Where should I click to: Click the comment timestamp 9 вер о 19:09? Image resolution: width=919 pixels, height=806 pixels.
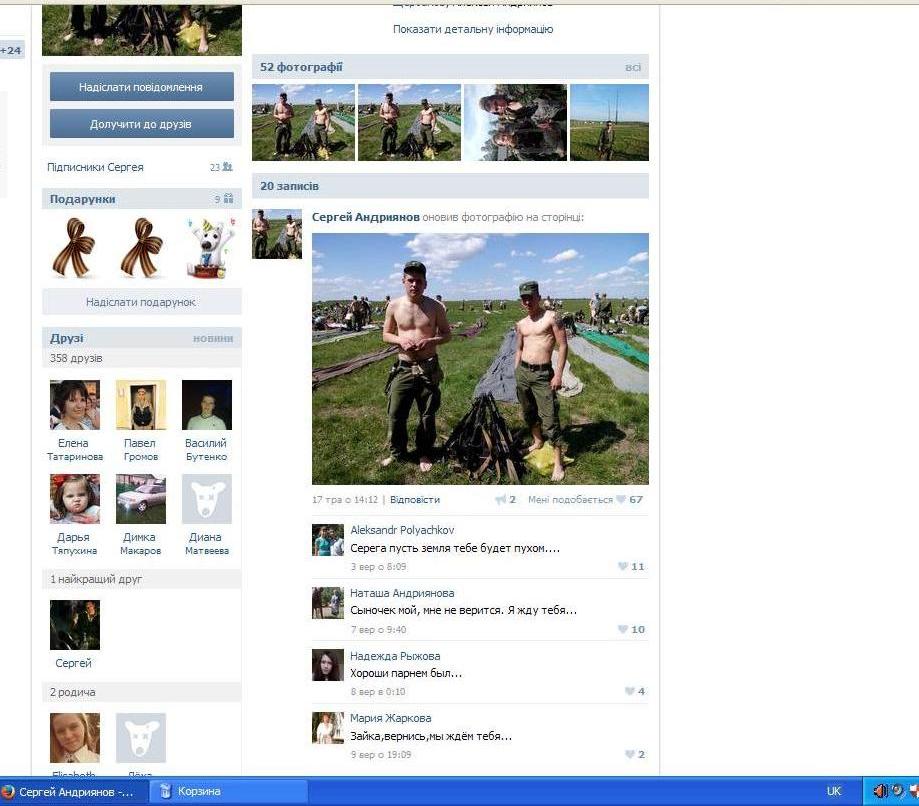[380, 754]
